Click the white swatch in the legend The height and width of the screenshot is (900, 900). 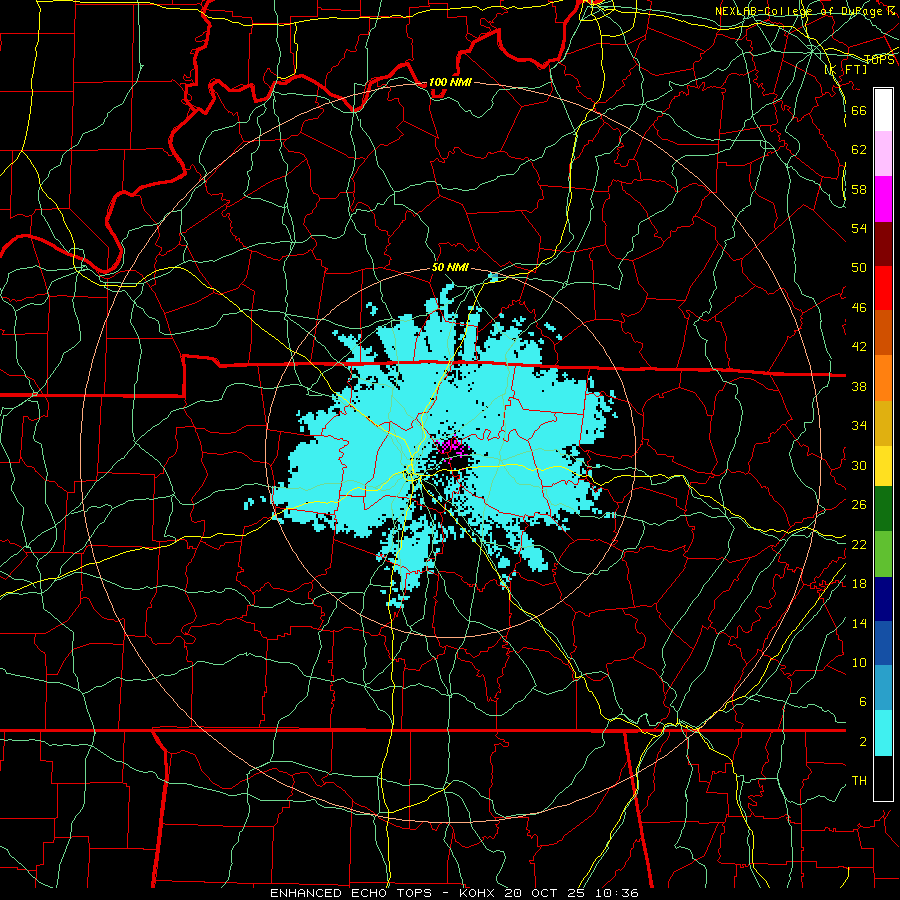tap(883, 110)
